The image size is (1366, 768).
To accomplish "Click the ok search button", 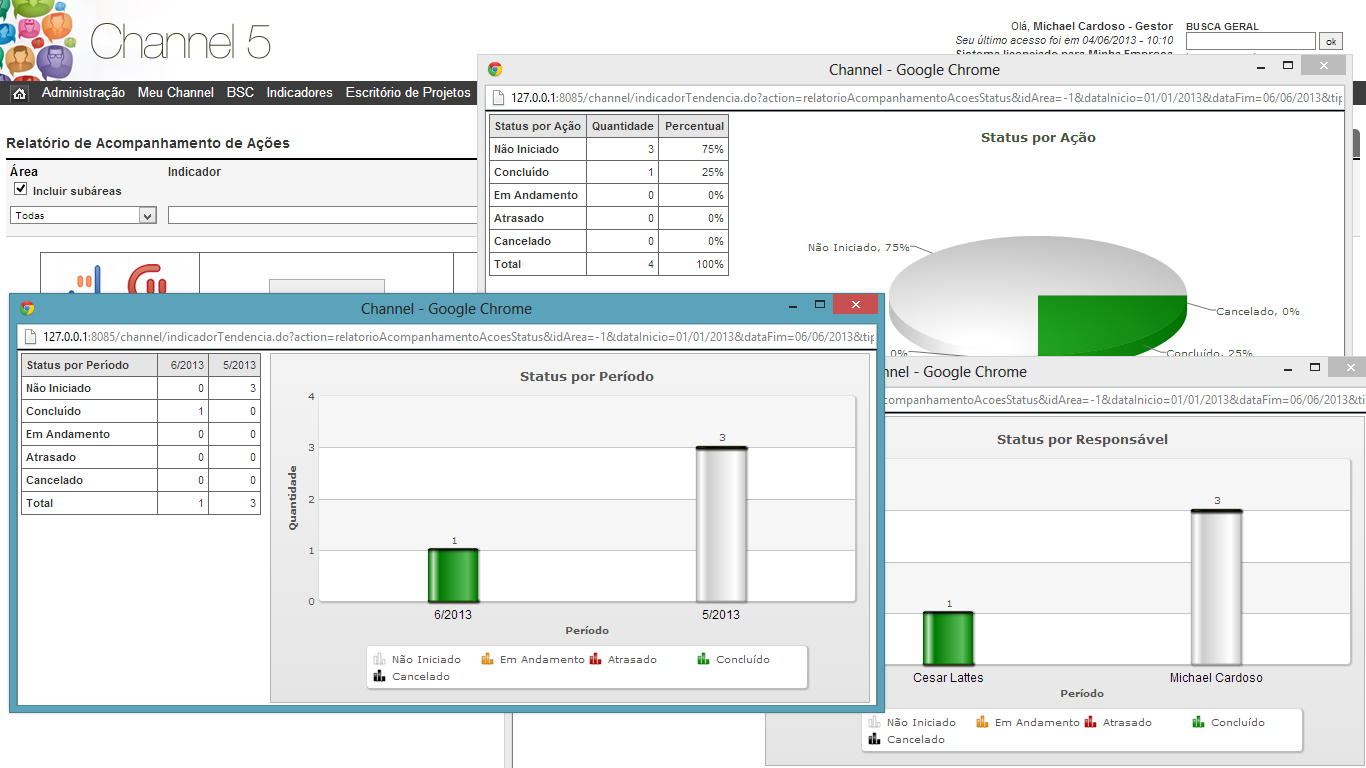I will tap(1330, 41).
